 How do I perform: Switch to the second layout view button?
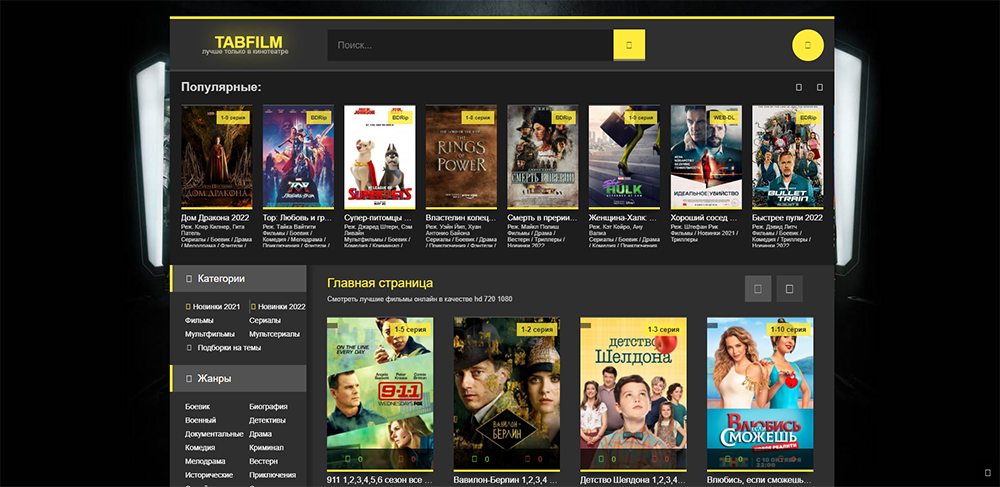click(789, 289)
